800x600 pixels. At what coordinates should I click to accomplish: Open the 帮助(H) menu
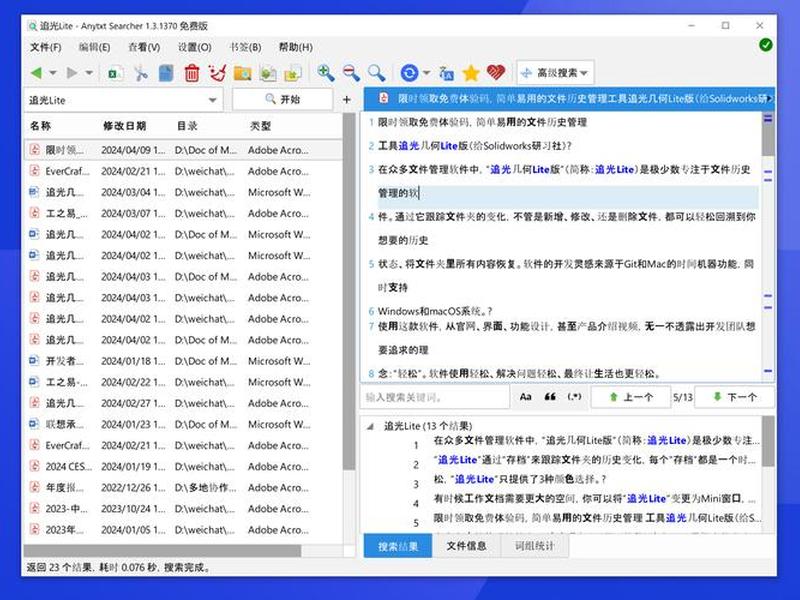(295, 47)
